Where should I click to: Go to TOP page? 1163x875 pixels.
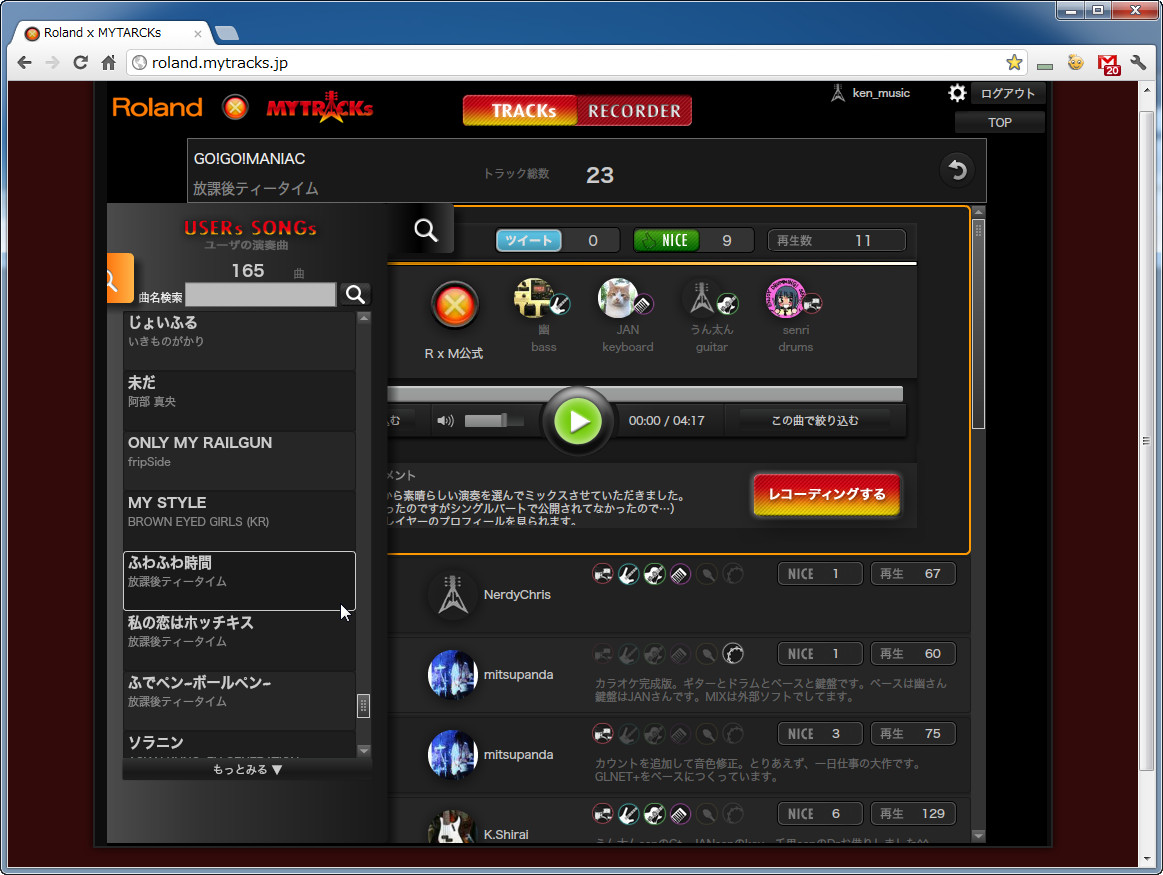(1000, 122)
